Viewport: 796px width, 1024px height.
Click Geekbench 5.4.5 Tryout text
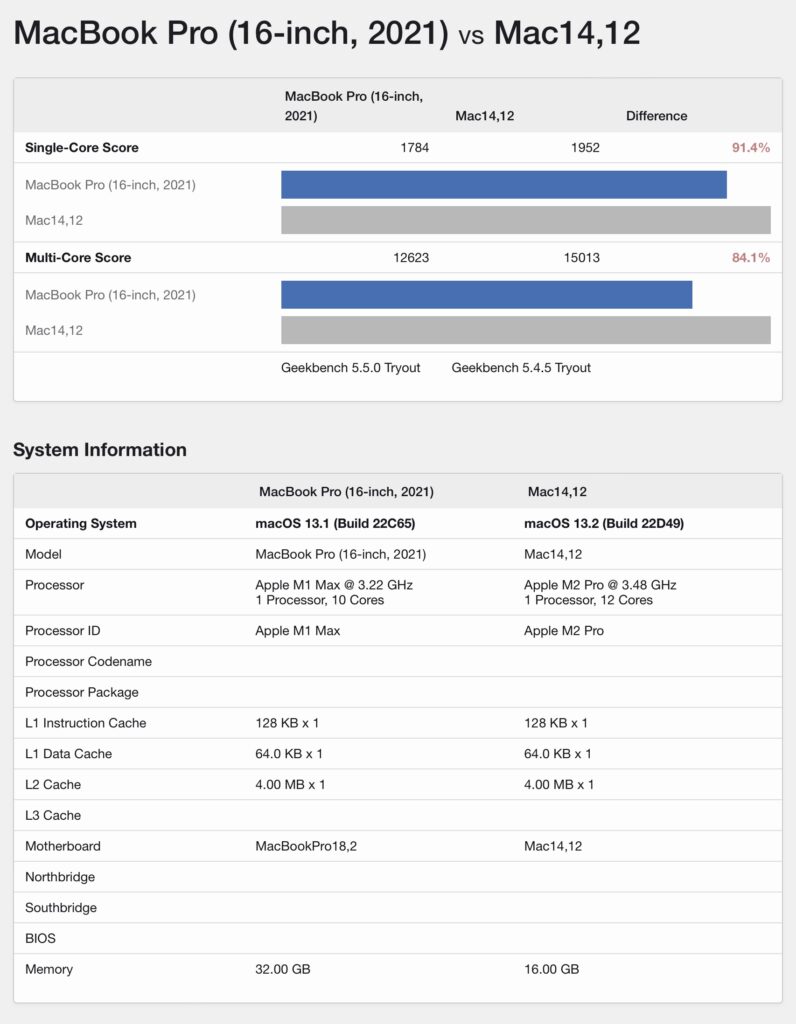(x=521, y=368)
